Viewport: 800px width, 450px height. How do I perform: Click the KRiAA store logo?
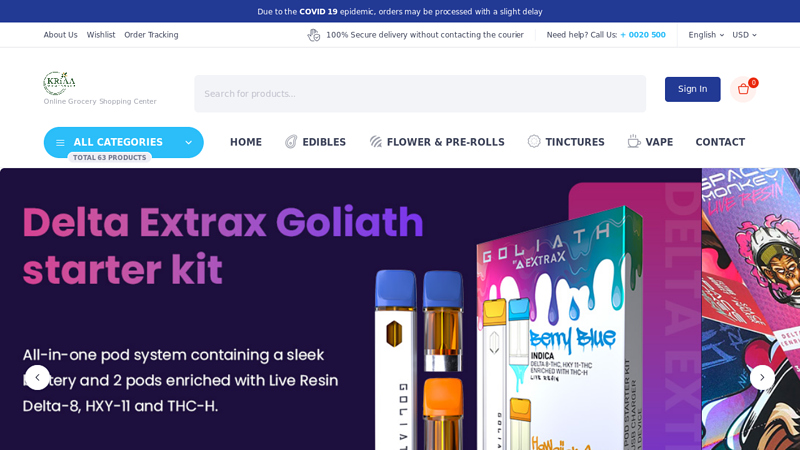pos(59,83)
